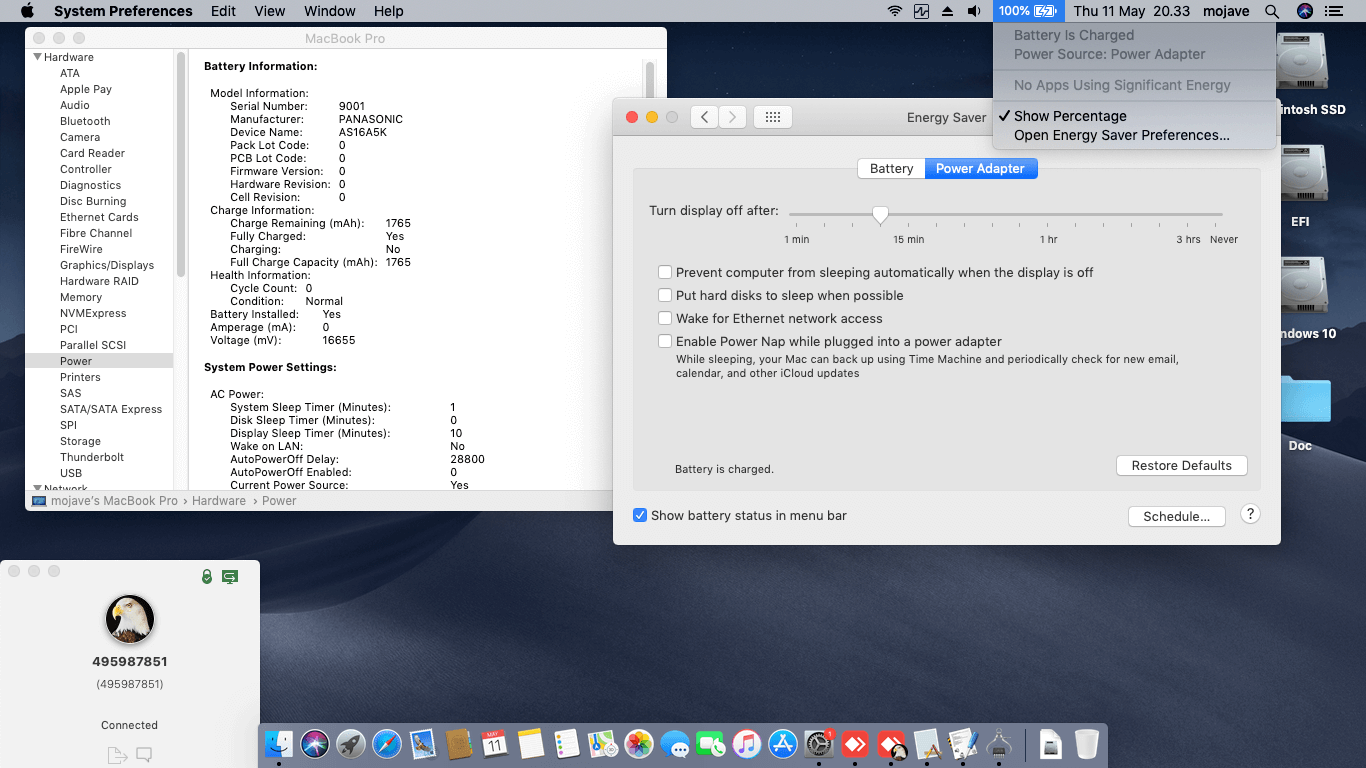1366x768 pixels.
Task: Click the eagle avatar in AnyDesk window
Action: click(130, 619)
